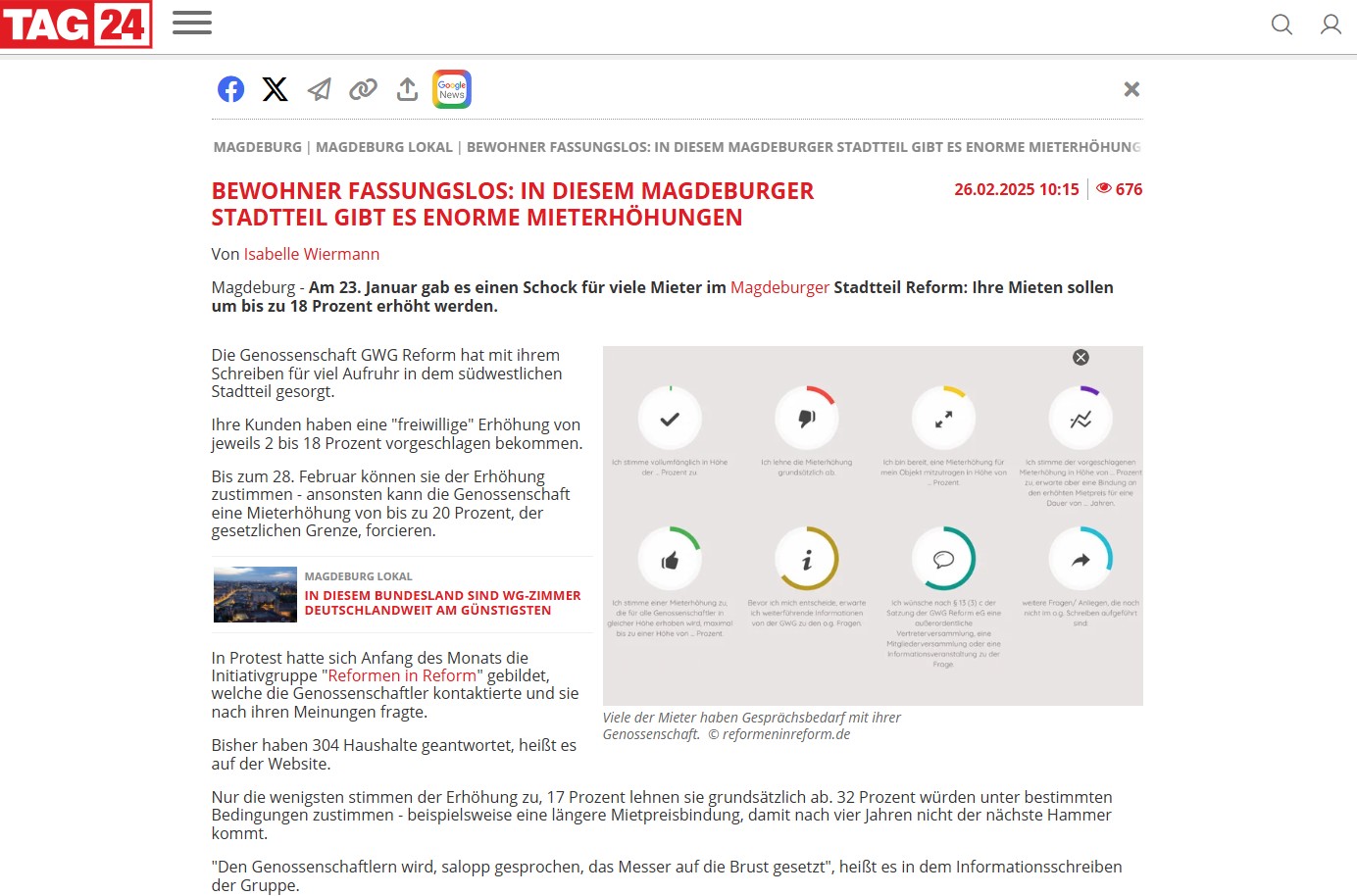The height and width of the screenshot is (896, 1357).
Task: Follow on Google News icon
Action: [452, 89]
